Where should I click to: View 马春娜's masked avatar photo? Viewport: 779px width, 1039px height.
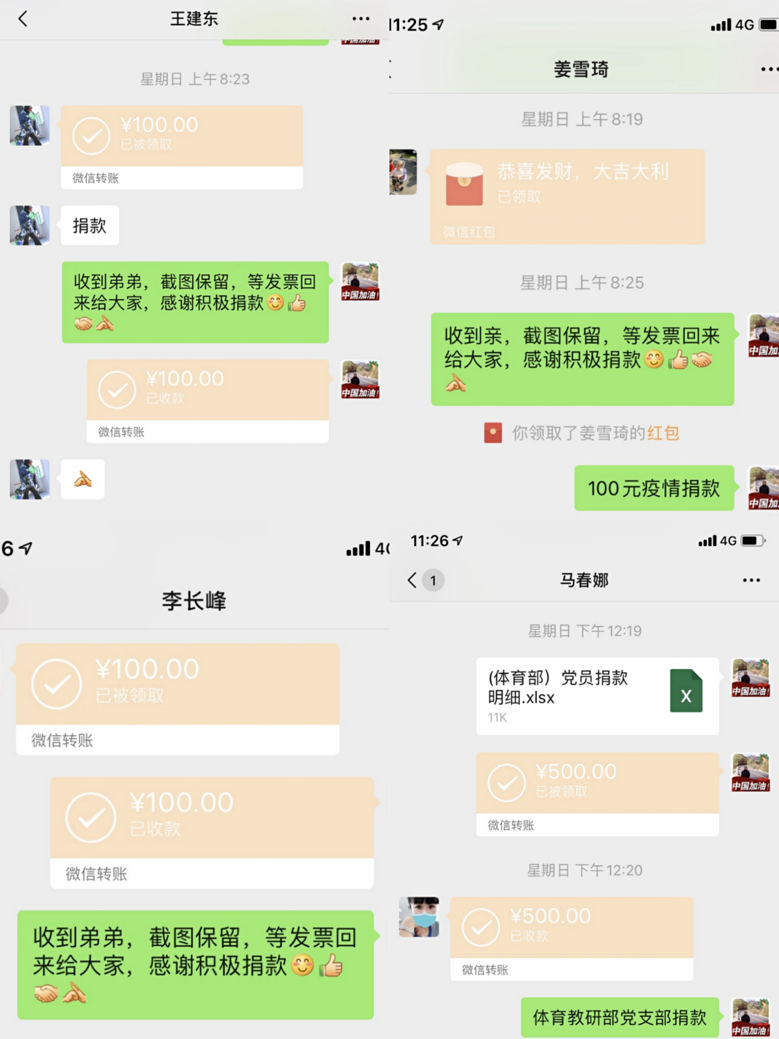point(419,917)
